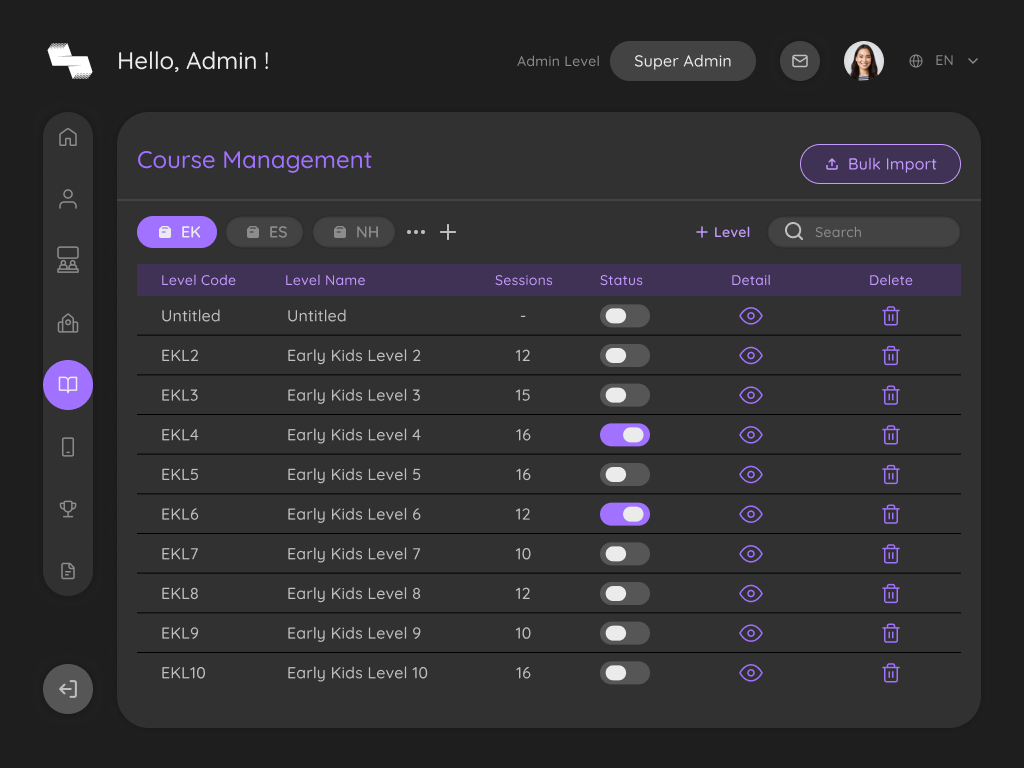The height and width of the screenshot is (768, 1024).
Task: Disable status for EKL4
Action: [x=624, y=435]
